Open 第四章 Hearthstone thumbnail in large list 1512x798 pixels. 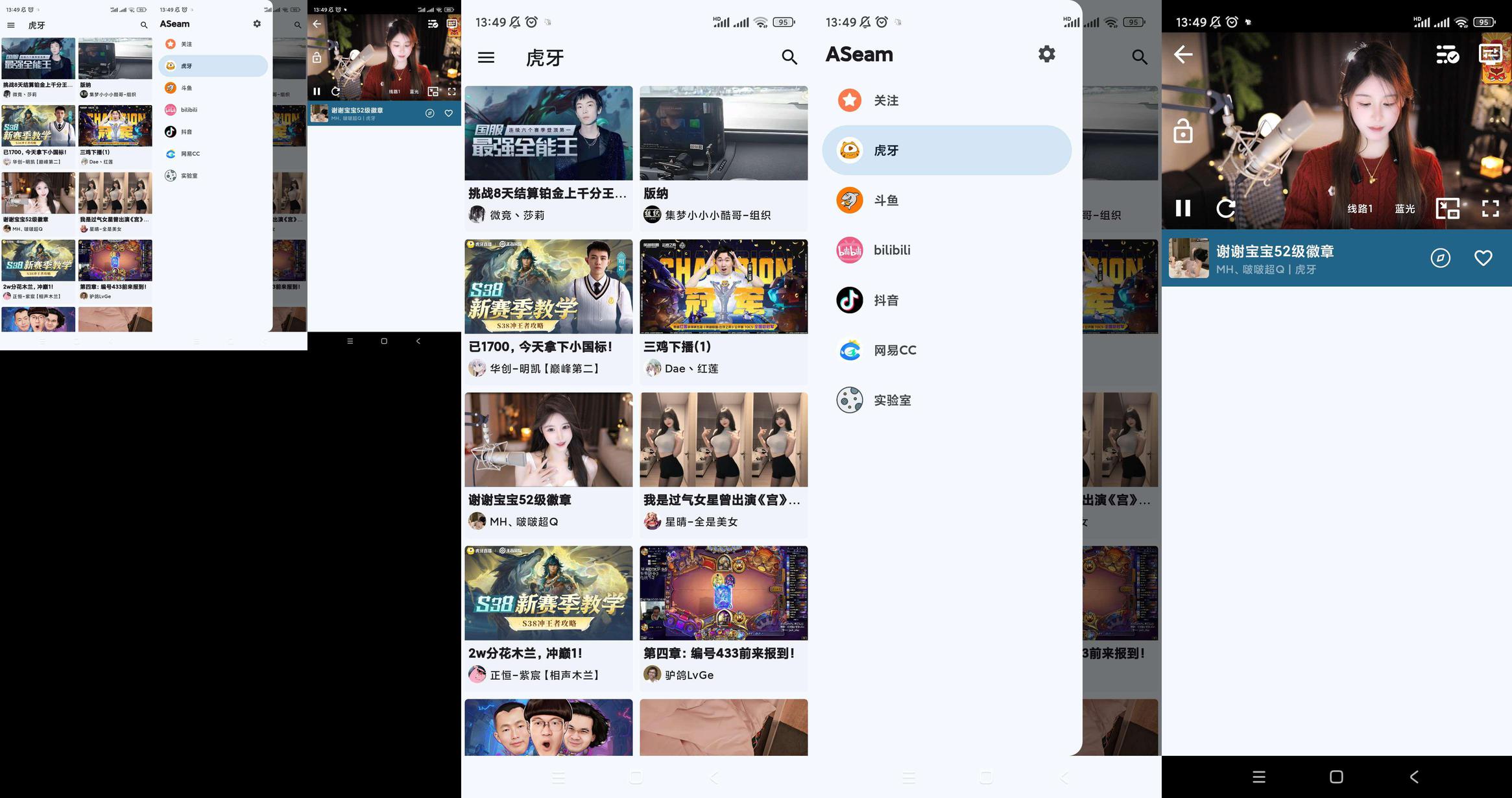(724, 593)
